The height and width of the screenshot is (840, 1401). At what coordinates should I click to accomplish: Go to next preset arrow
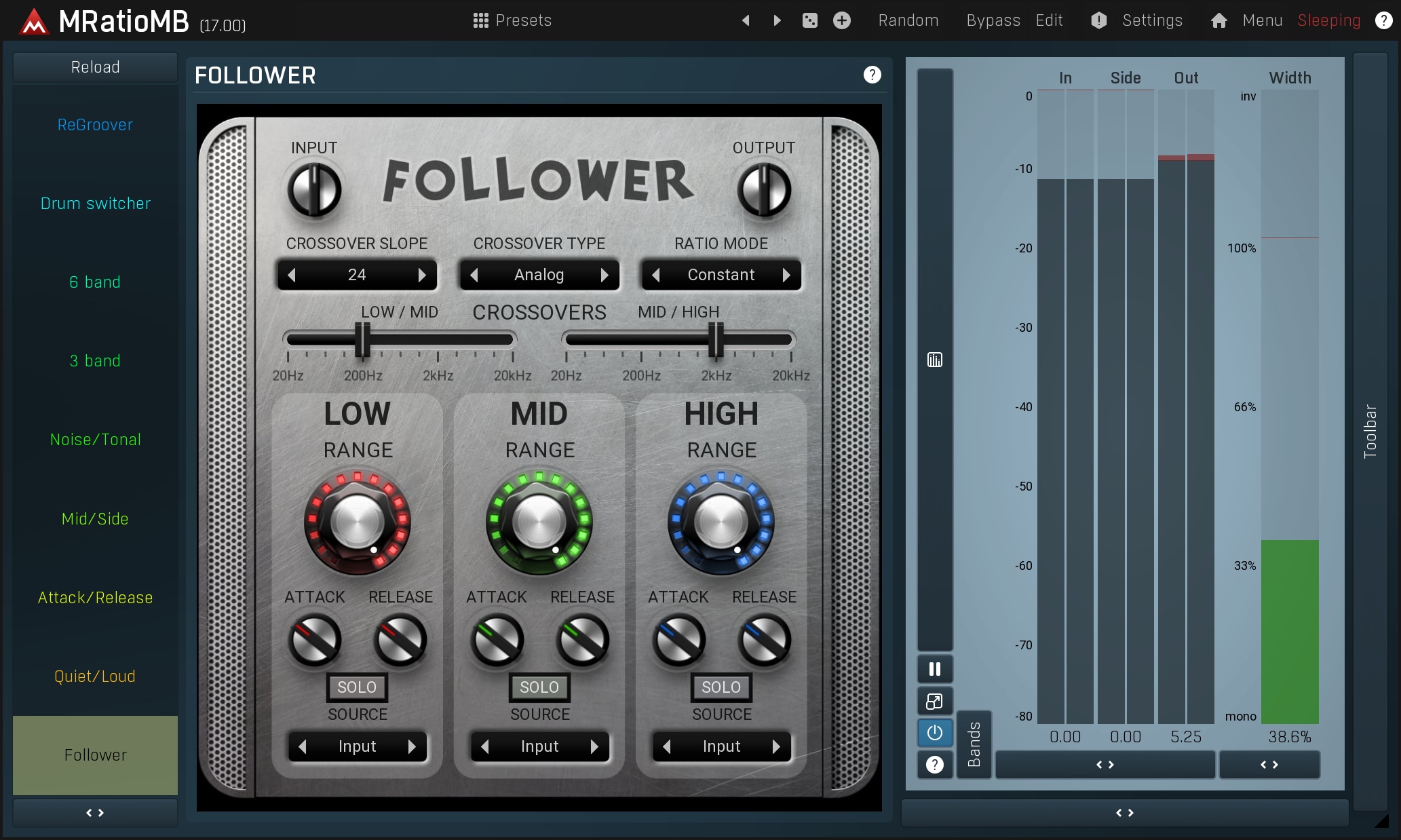pyautogui.click(x=778, y=20)
